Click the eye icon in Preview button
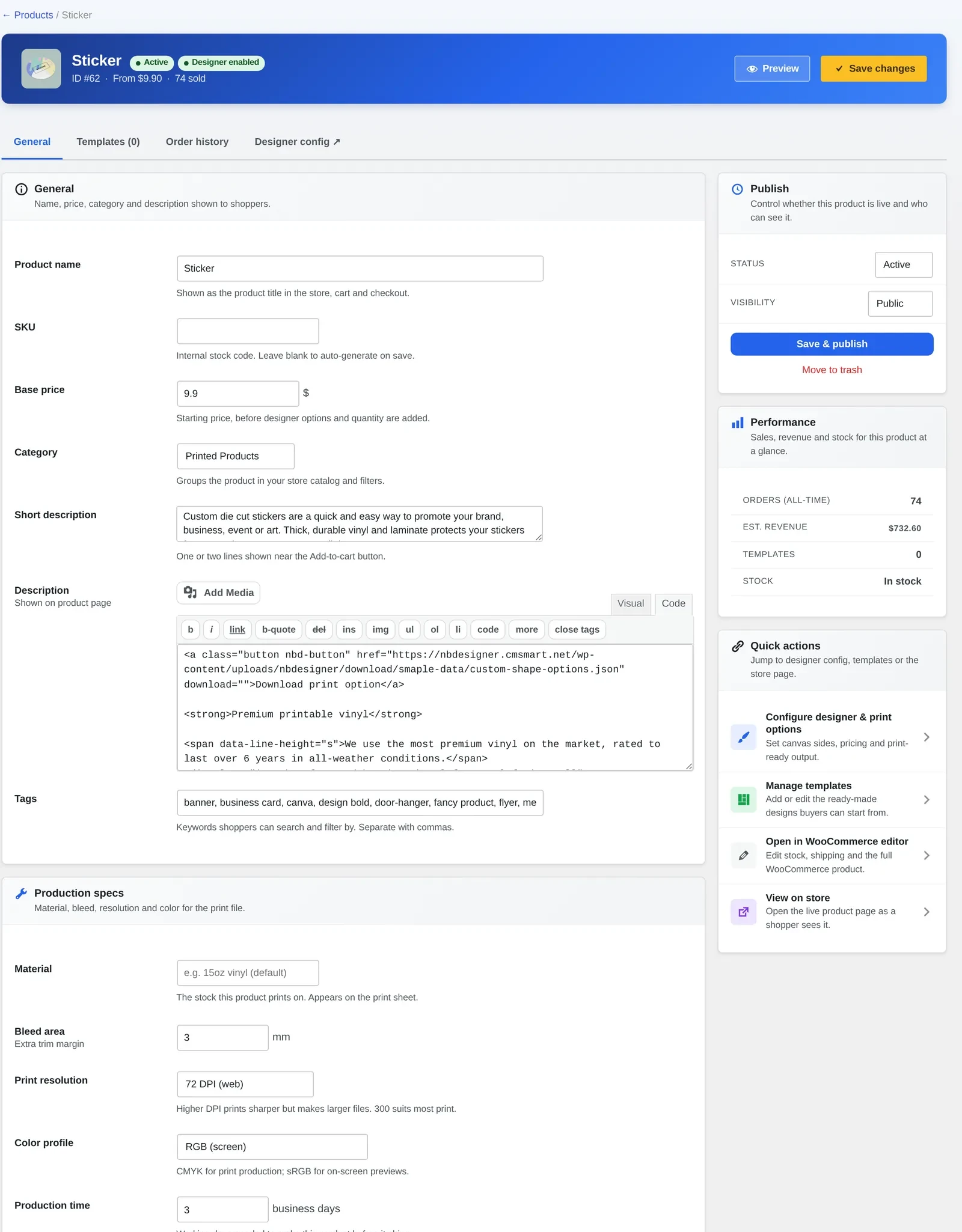Image resolution: width=962 pixels, height=1232 pixels. tap(752, 69)
